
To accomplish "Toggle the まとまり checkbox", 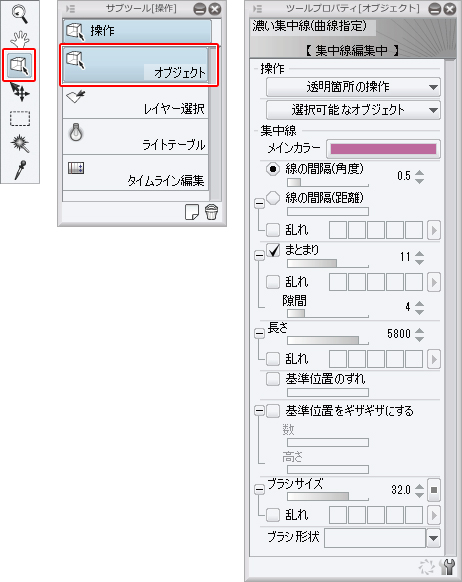I will pos(273,251).
